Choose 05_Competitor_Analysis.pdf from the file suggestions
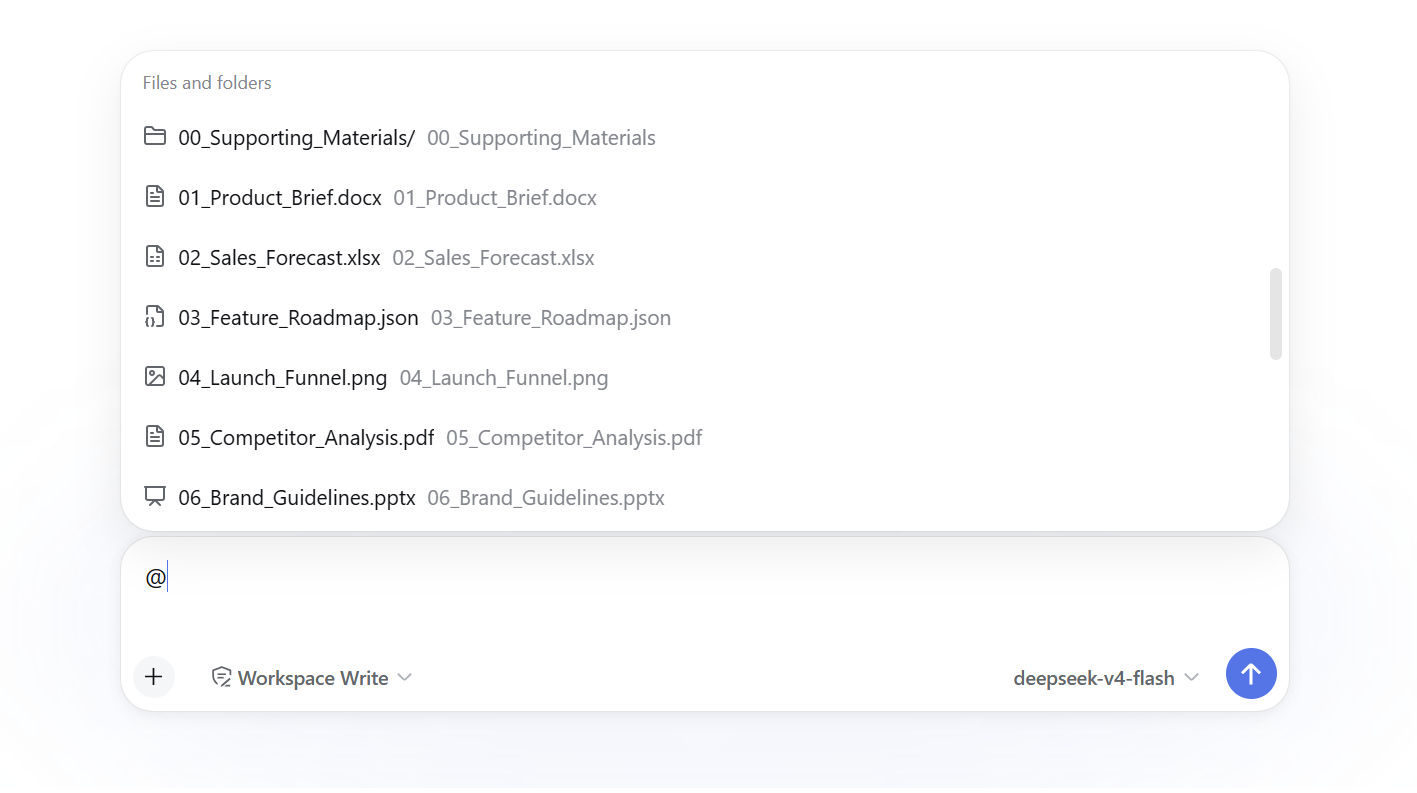The width and height of the screenshot is (1417, 793). pyautogui.click(x=704, y=437)
